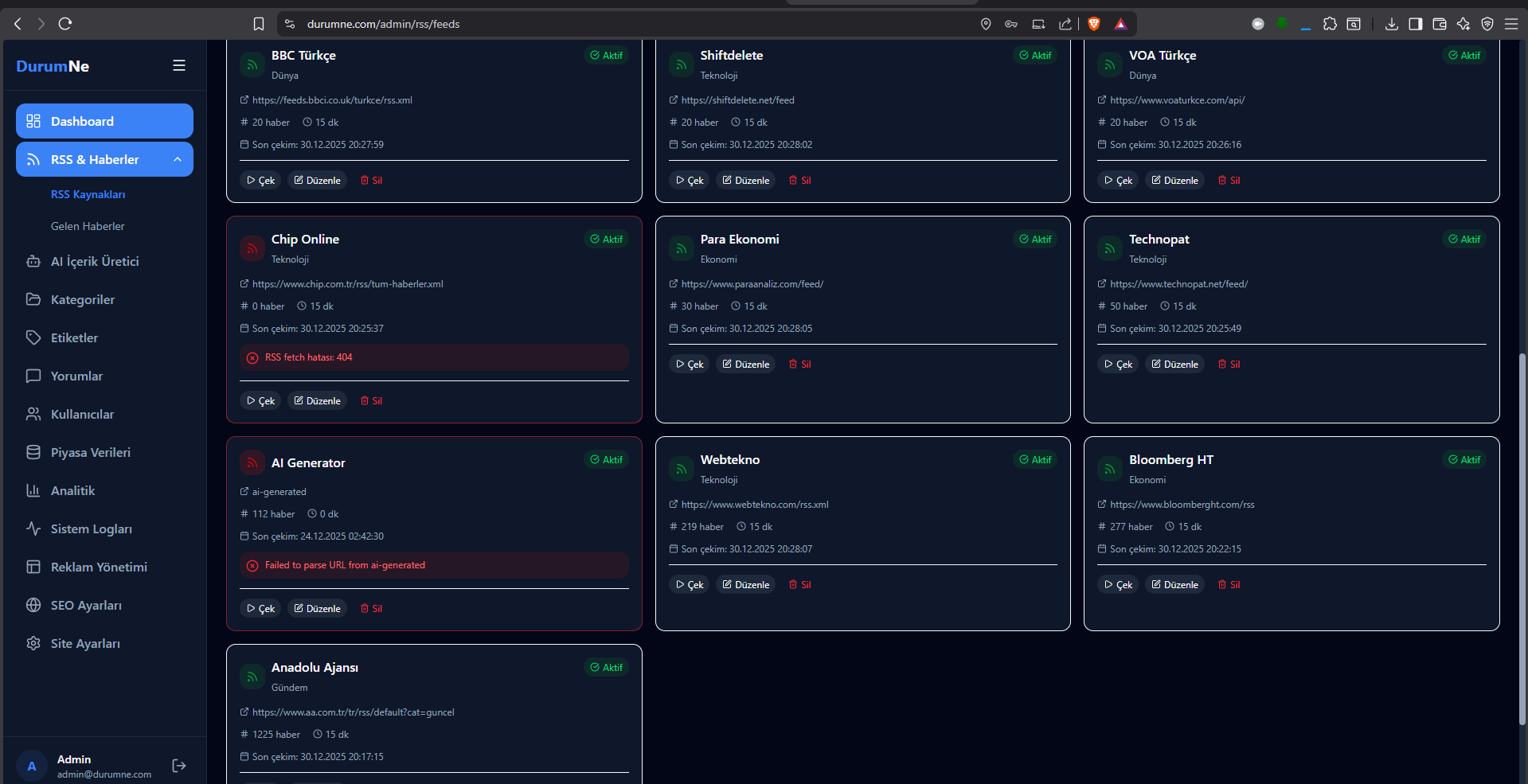The height and width of the screenshot is (784, 1528).
Task: Delete the Technopat feed
Action: coord(1229,365)
